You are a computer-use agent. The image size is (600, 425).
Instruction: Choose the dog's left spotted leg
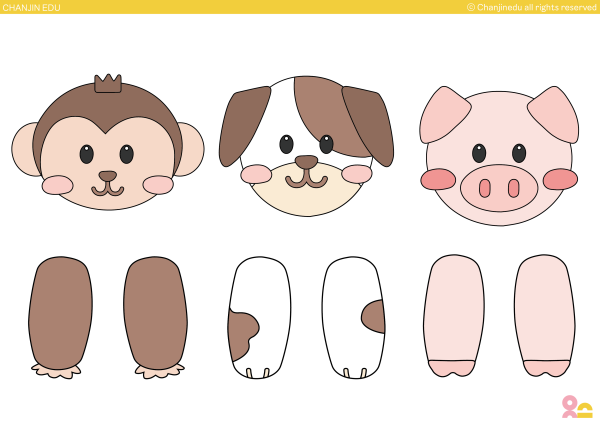[260, 315]
